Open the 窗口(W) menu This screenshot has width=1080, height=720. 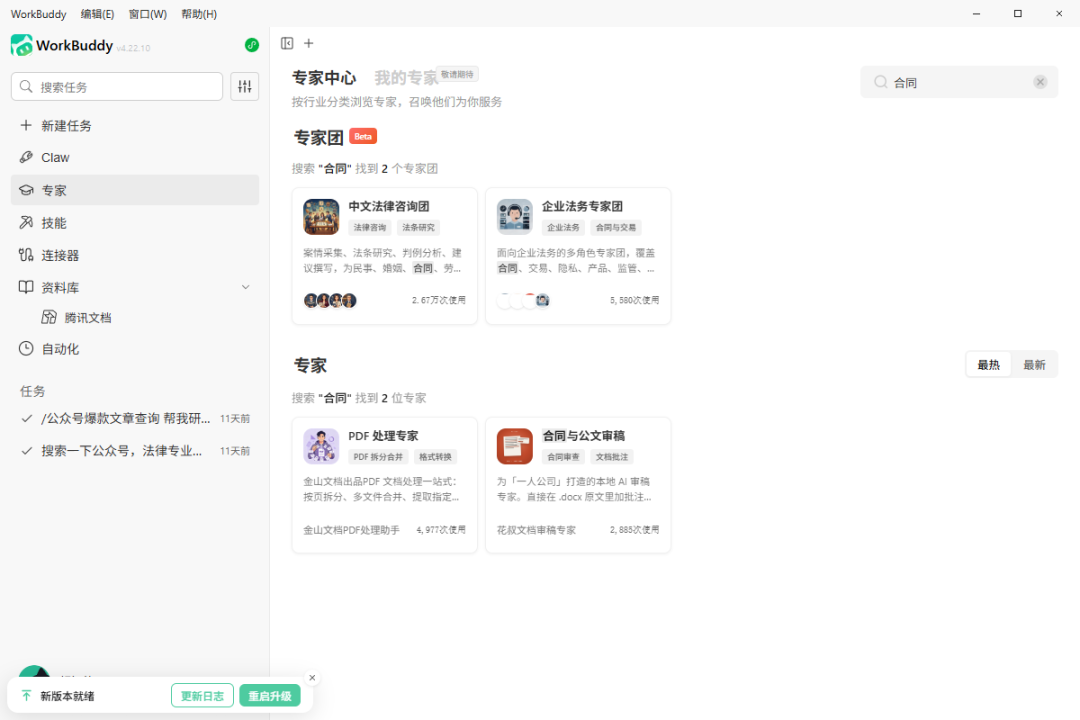147,14
